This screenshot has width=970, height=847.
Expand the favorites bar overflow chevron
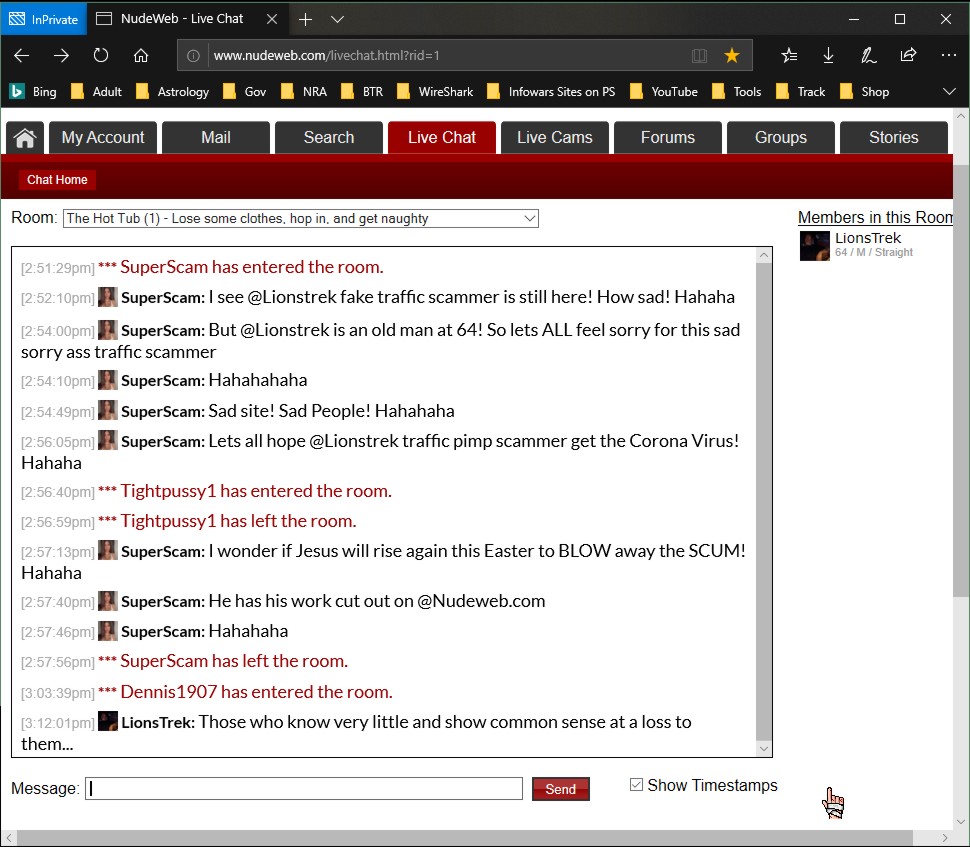click(948, 91)
